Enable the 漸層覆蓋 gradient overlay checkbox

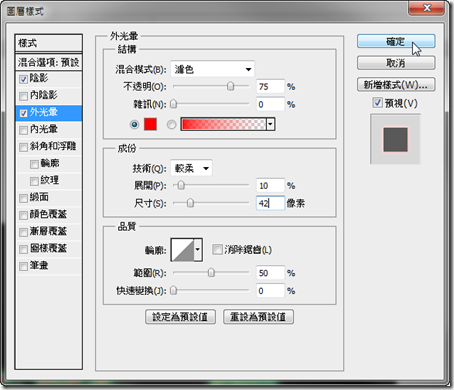(23, 232)
